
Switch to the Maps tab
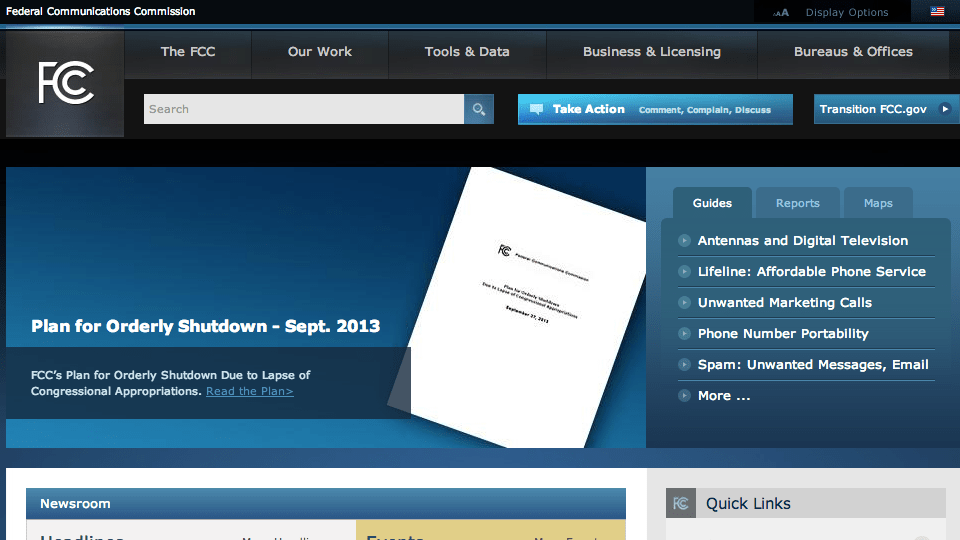click(878, 203)
